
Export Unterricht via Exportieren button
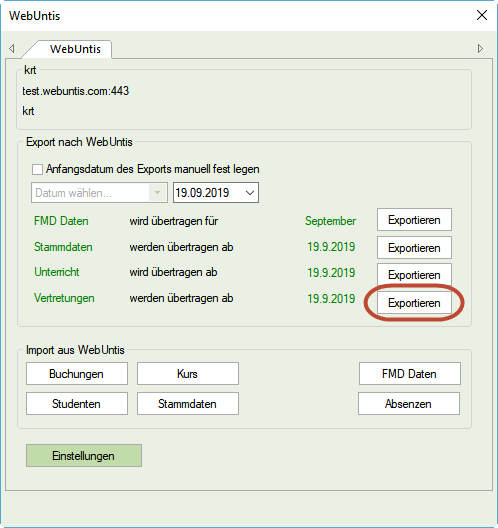(x=414, y=274)
